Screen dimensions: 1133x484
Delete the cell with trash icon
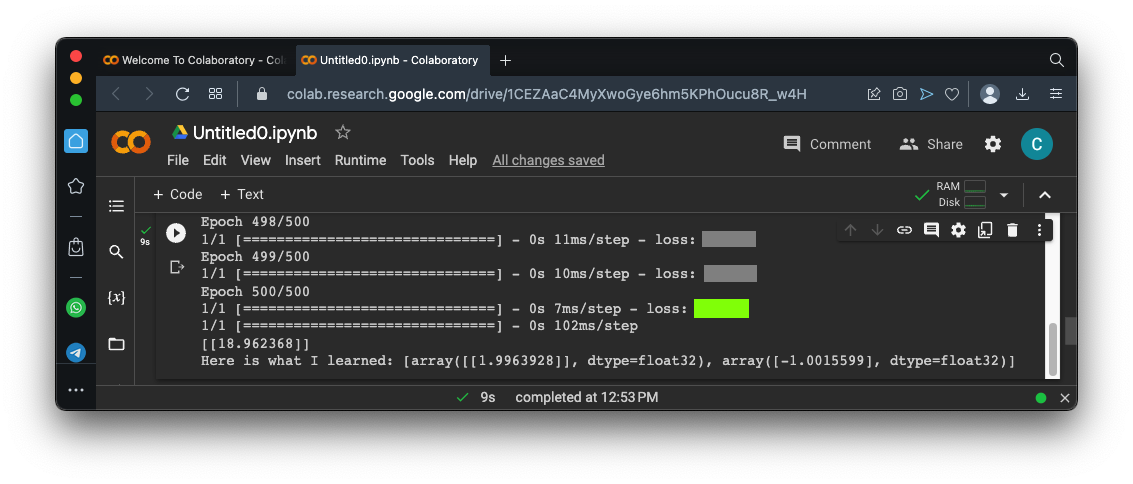click(x=1012, y=230)
